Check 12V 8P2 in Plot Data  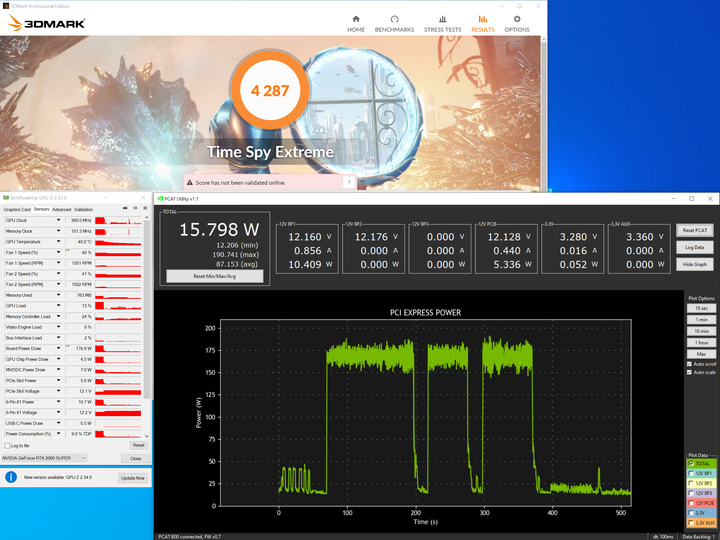tap(691, 484)
